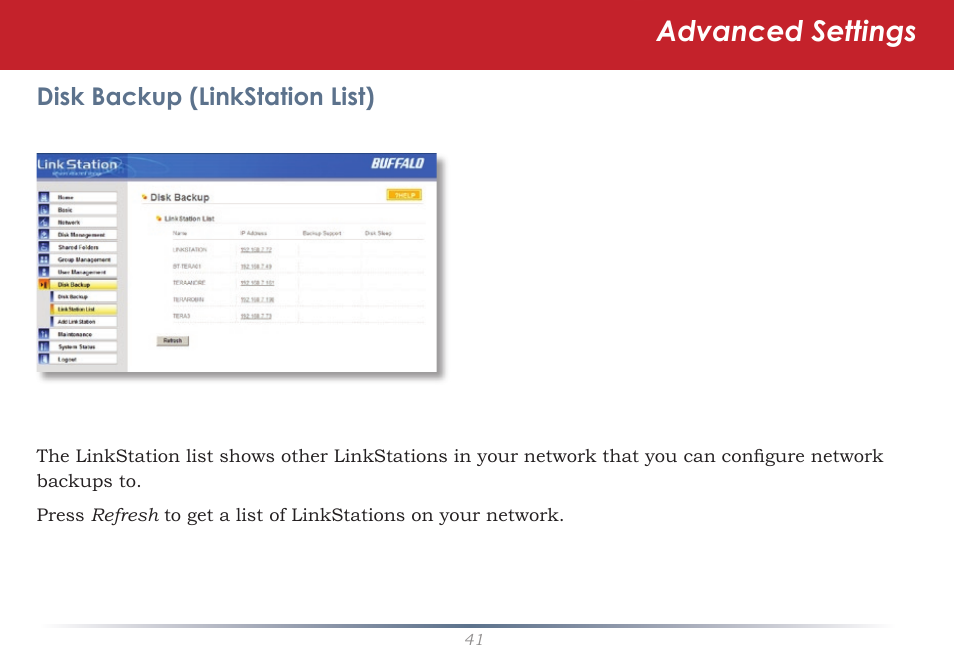Open Disk Management via its sidebar icon
The image size is (954, 661).
(x=45, y=234)
